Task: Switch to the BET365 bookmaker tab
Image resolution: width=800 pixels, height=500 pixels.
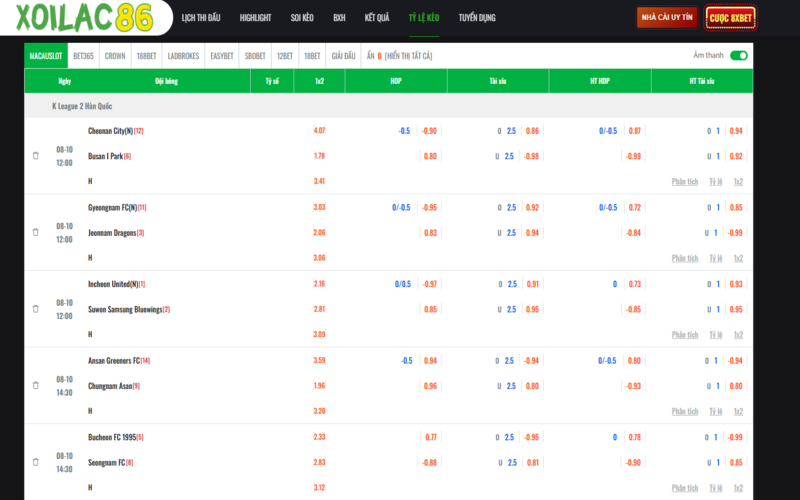Action: [83, 56]
